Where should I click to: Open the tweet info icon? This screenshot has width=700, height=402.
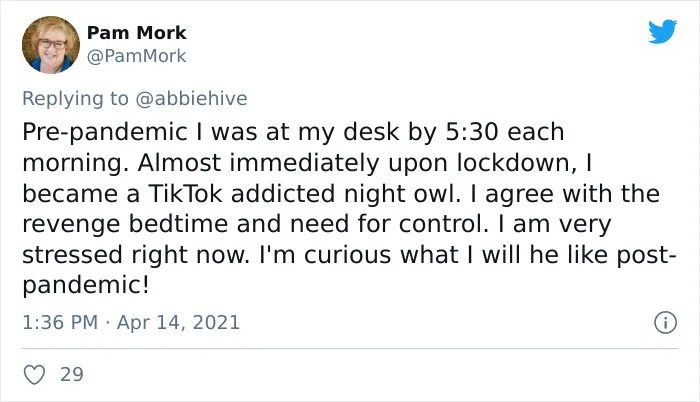(665, 322)
